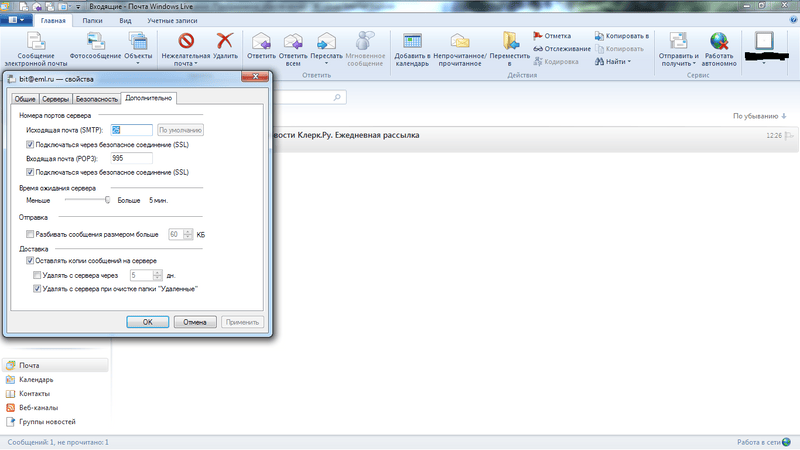Image resolution: width=800 pixels, height=450 pixels.
Task: Click the Копировать ribbon item
Action: [619, 49]
